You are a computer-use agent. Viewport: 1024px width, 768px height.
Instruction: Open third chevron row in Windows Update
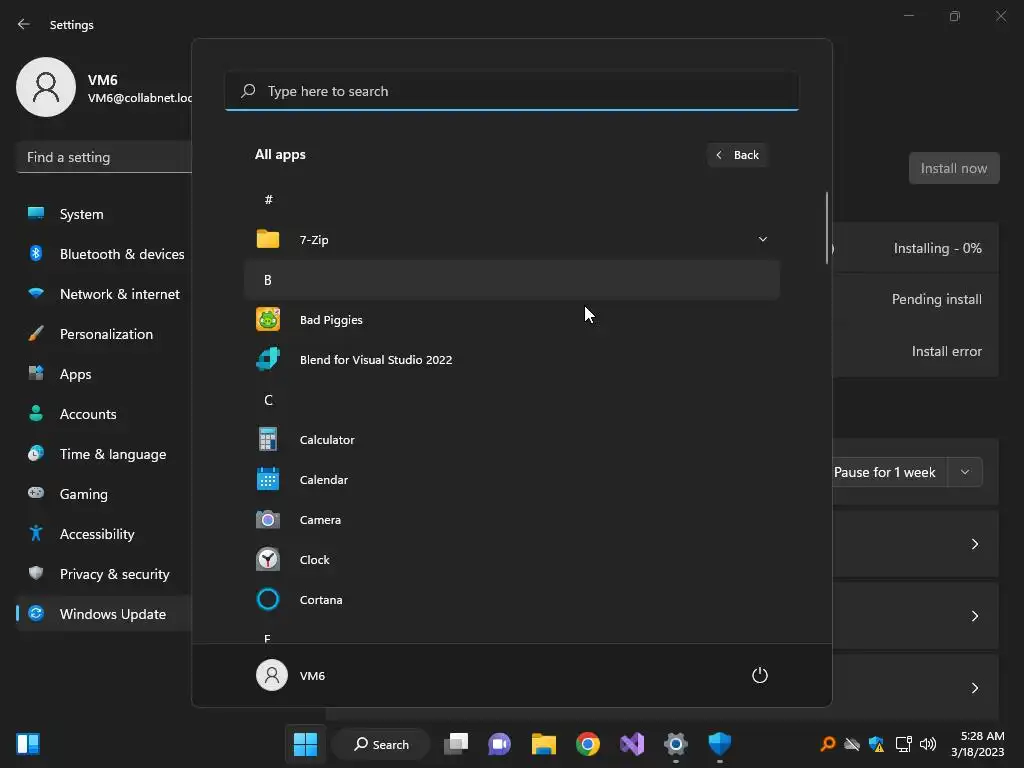click(974, 688)
